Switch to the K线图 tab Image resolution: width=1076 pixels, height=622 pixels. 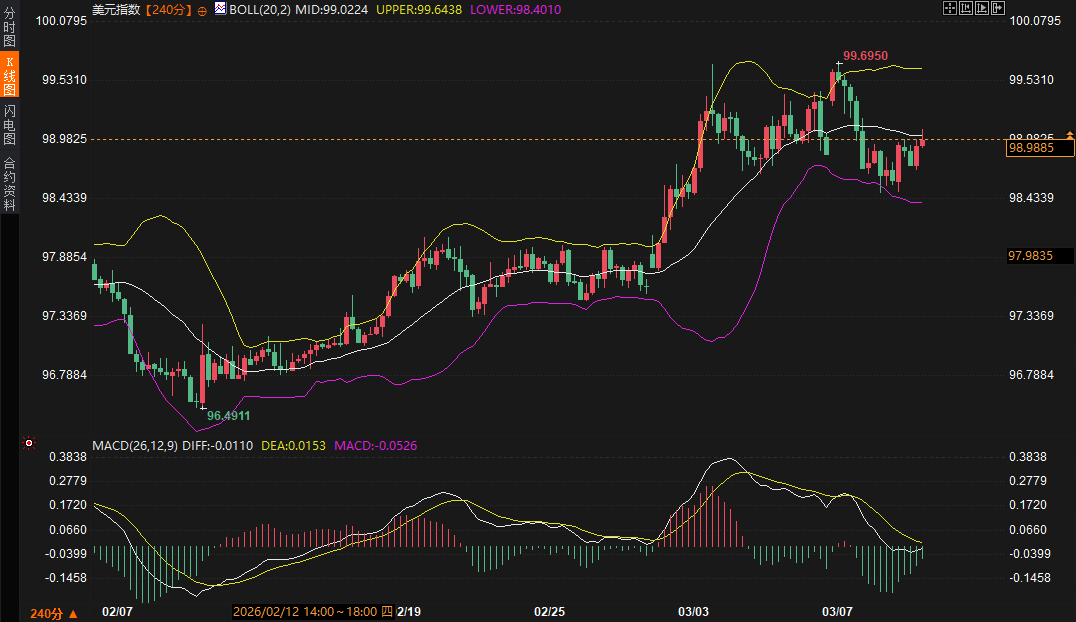click(x=9, y=73)
